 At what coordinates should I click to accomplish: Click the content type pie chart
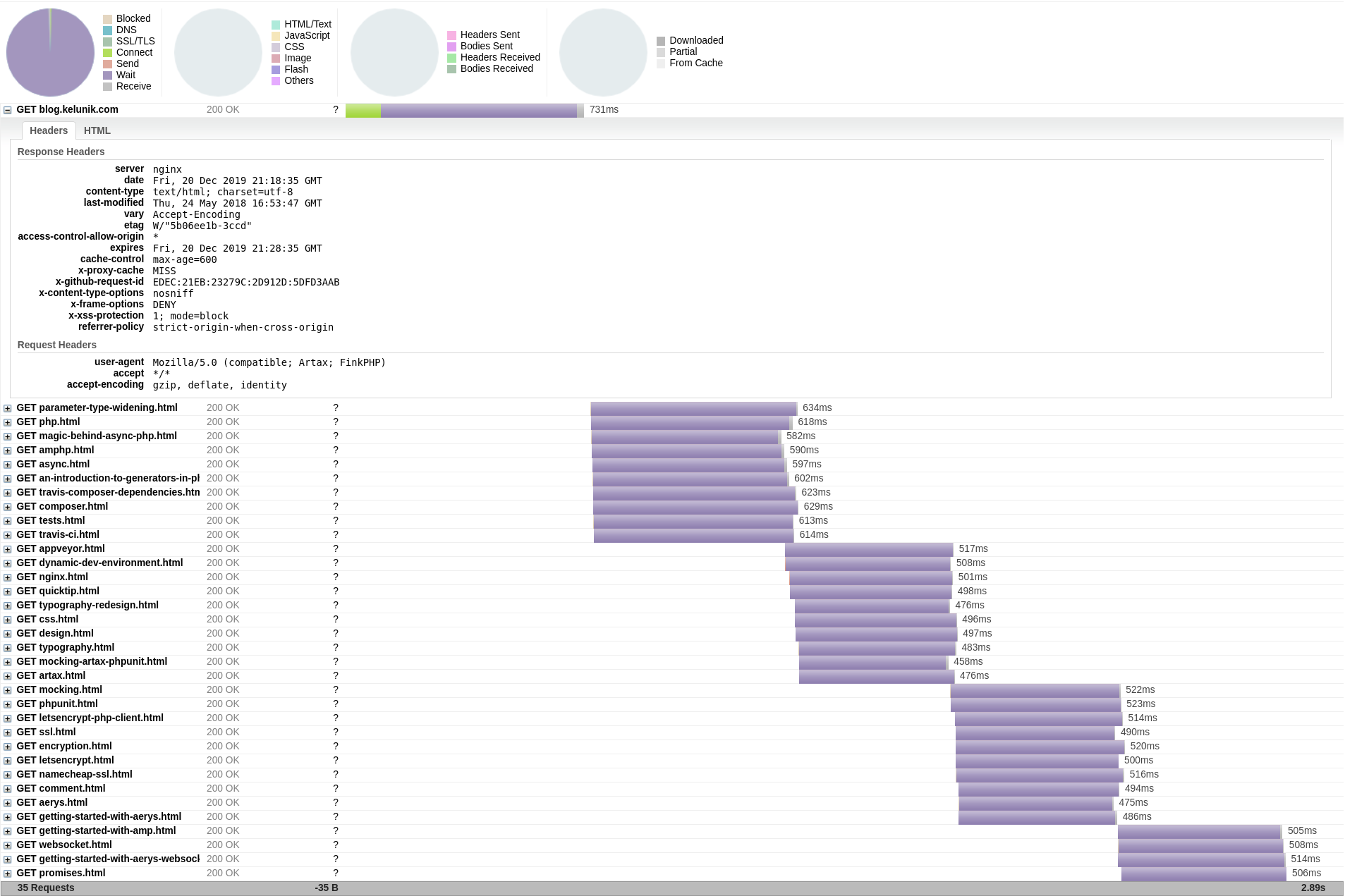click(218, 53)
